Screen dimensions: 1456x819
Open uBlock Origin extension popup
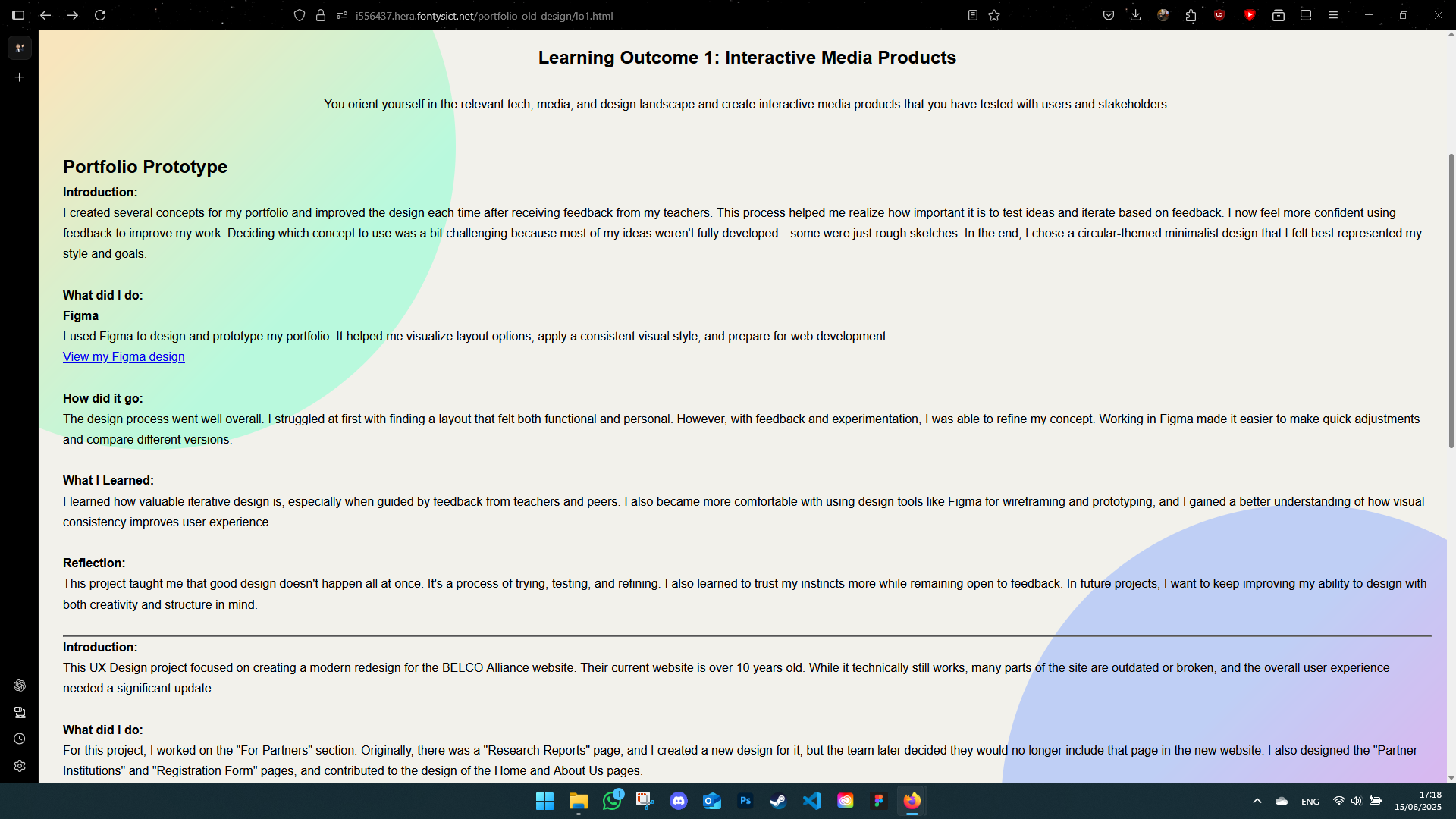pyautogui.click(x=1219, y=15)
